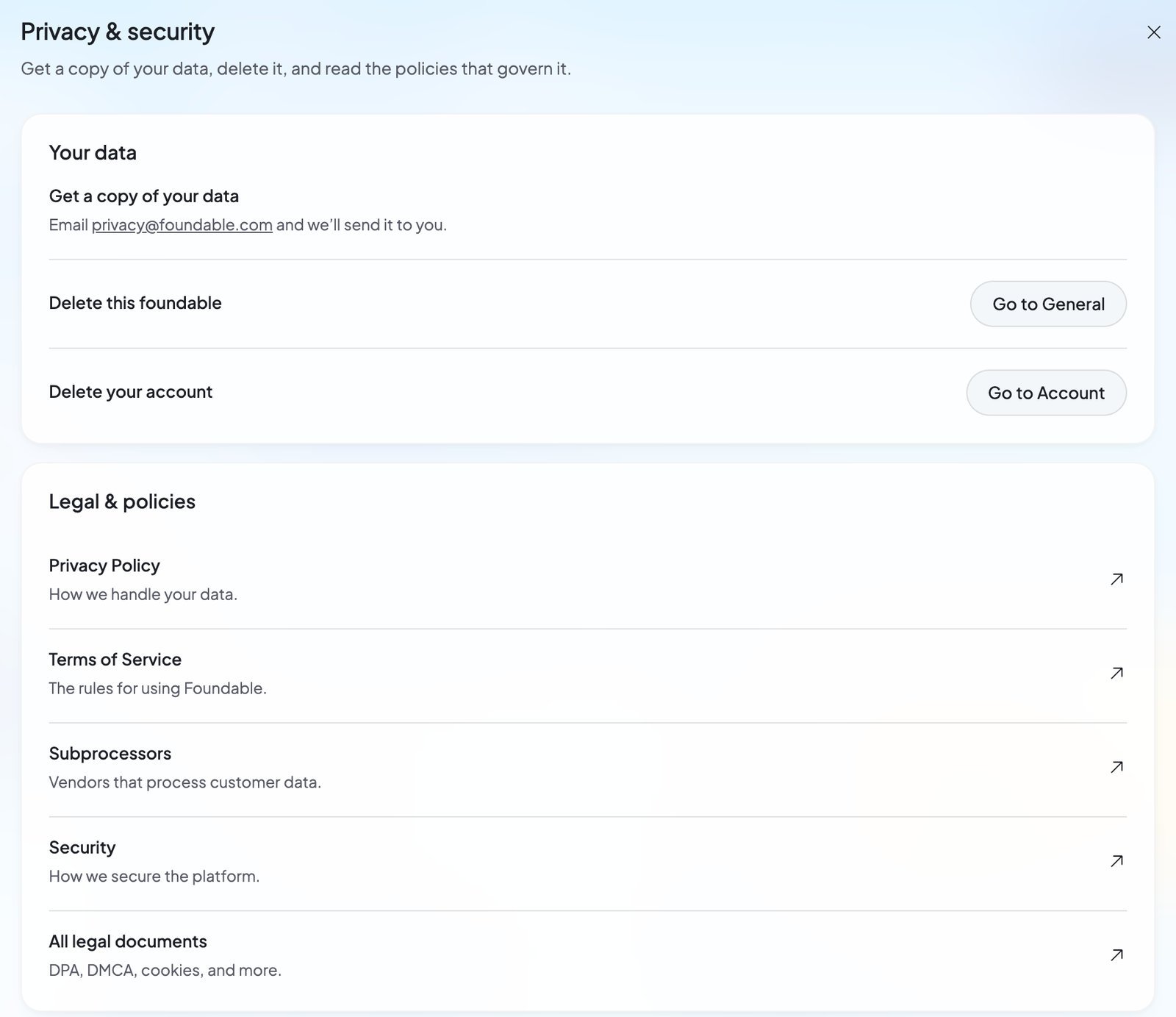Select the Security row title
Screen dimensions: 1176x1017
pyautogui.click(x=82, y=848)
